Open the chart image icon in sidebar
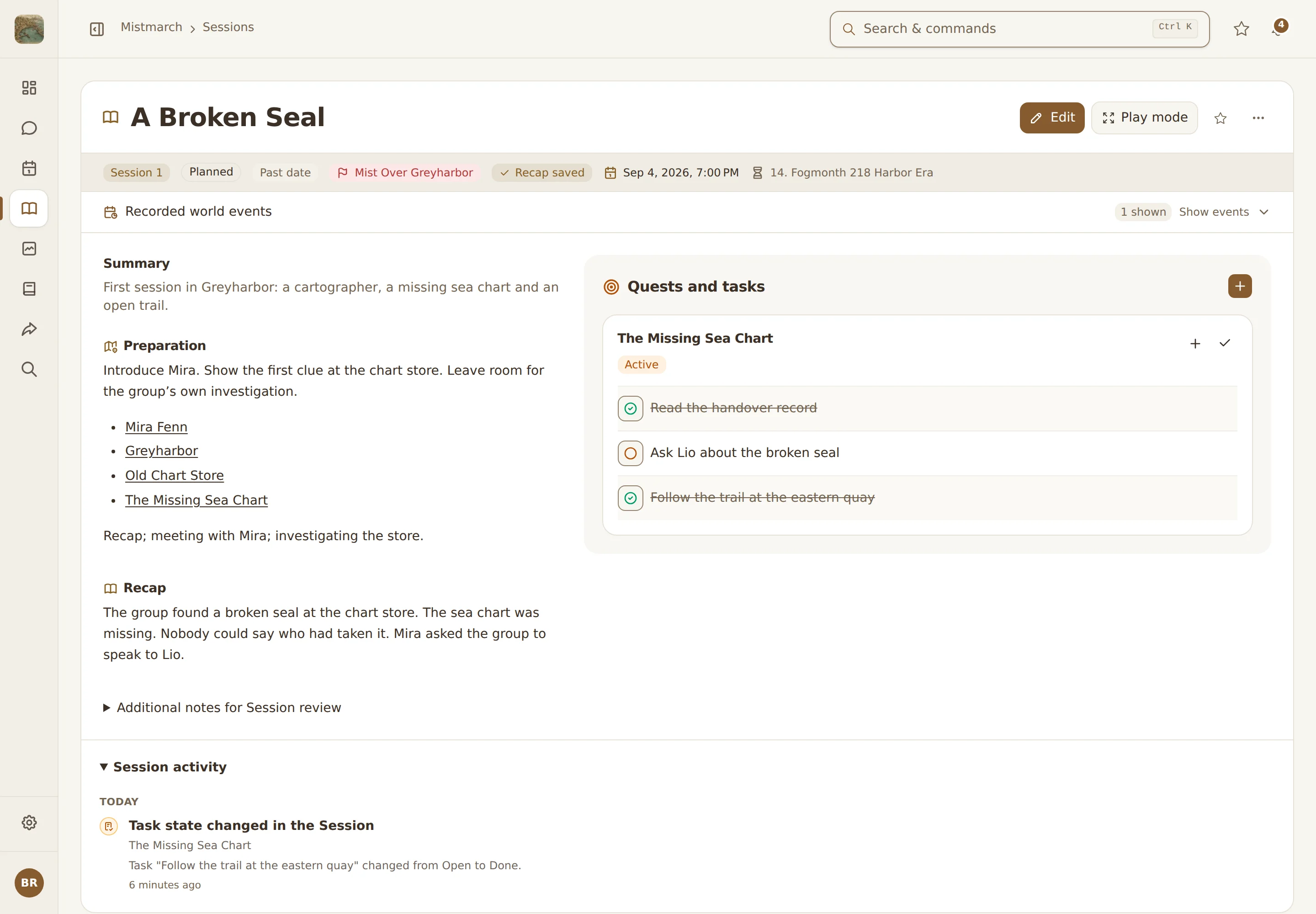Screen dimensions: 1316x914 click(29, 249)
